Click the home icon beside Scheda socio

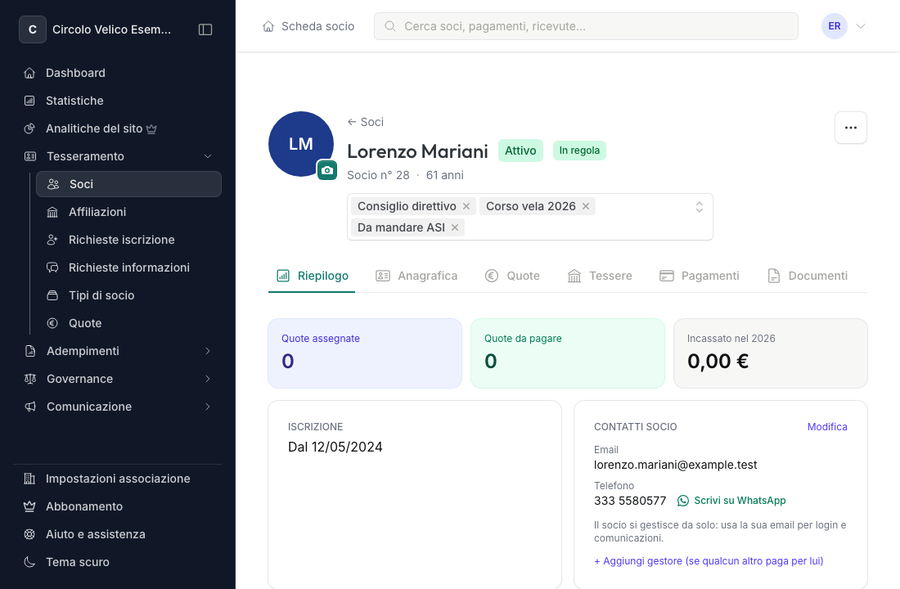(x=268, y=26)
